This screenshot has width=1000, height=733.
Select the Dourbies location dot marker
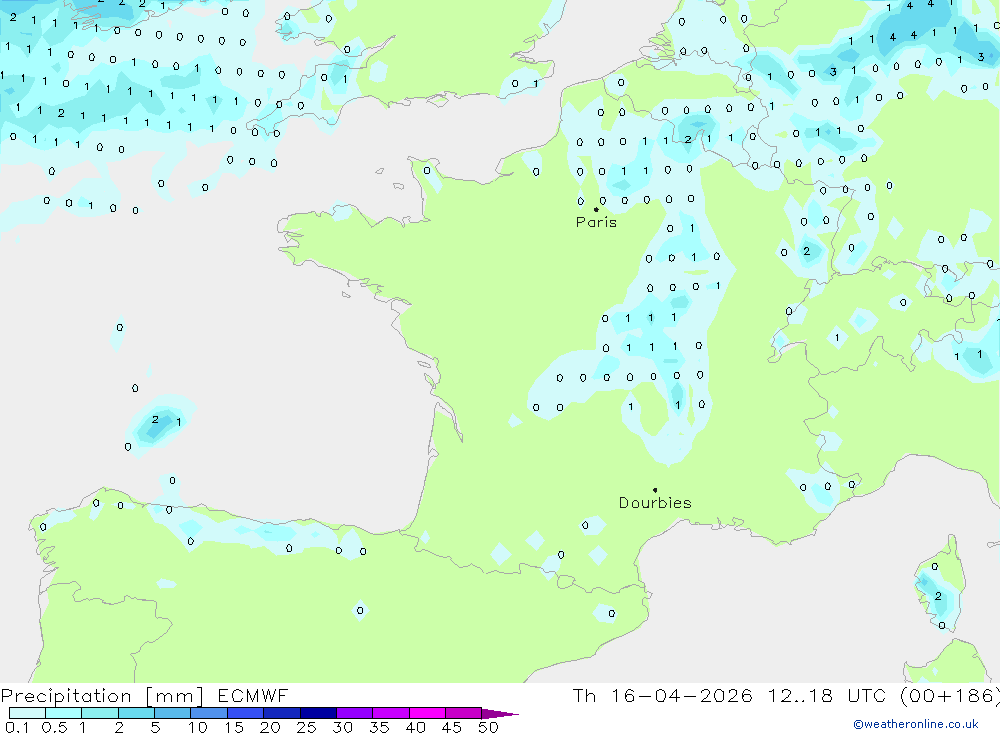[x=655, y=490]
